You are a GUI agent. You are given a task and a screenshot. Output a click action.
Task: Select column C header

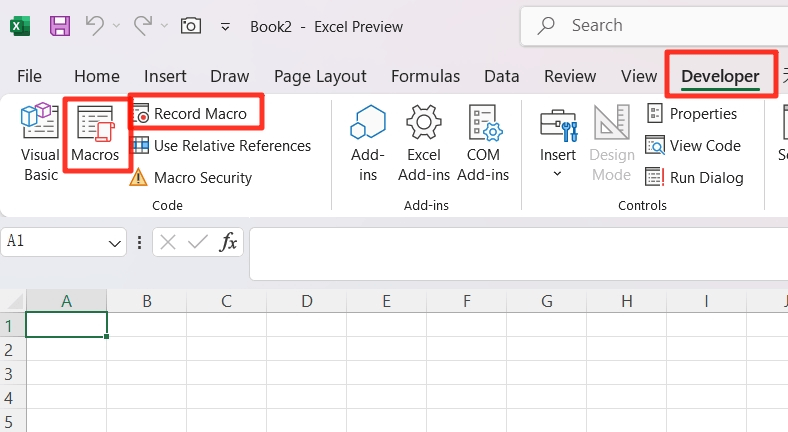coord(227,301)
